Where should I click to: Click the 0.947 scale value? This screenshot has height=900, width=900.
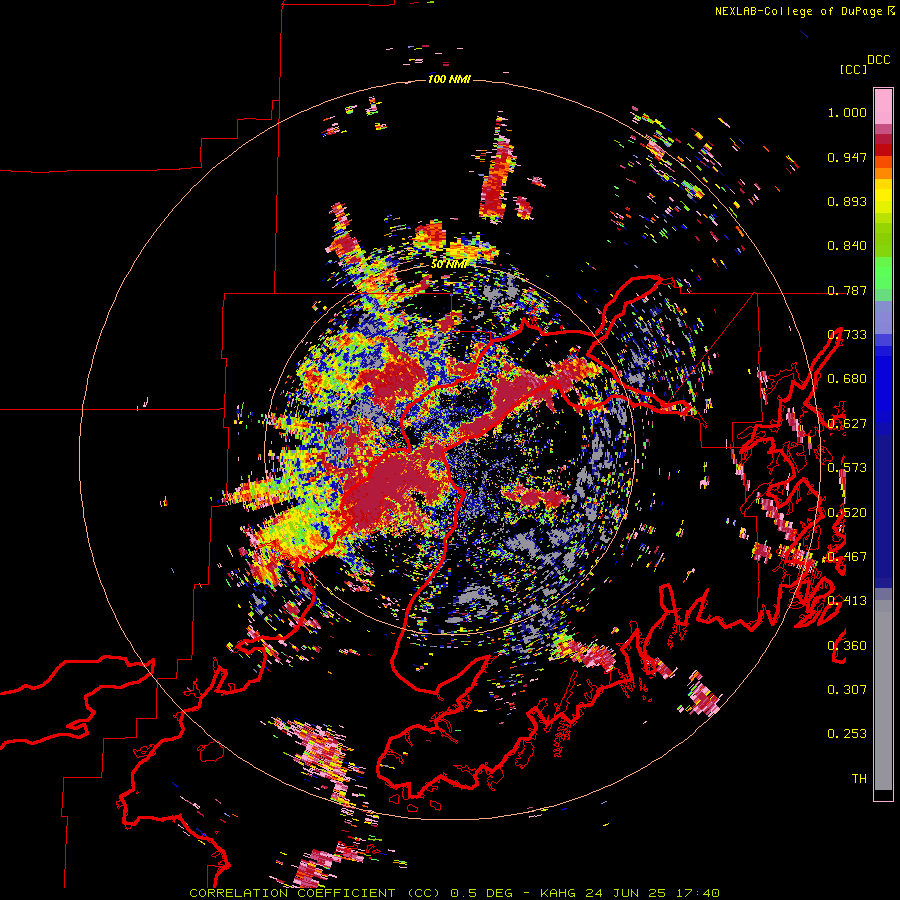(x=847, y=157)
